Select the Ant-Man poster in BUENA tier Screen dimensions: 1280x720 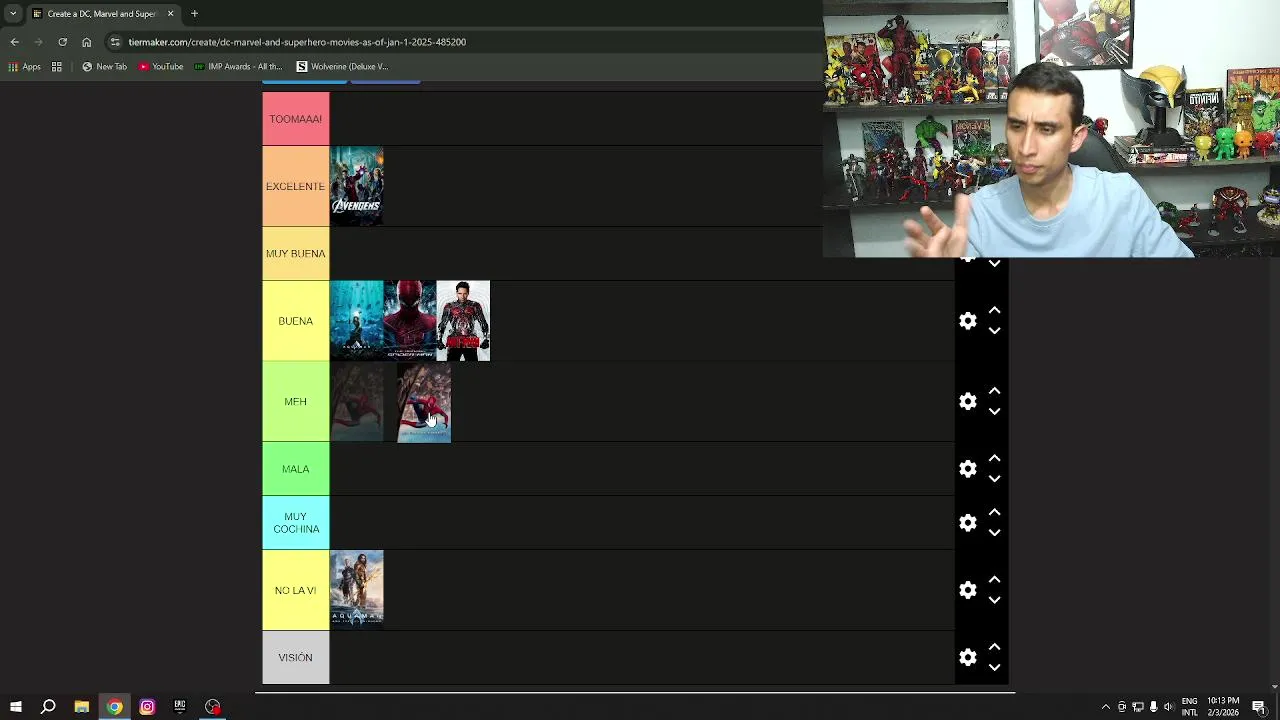click(x=463, y=321)
